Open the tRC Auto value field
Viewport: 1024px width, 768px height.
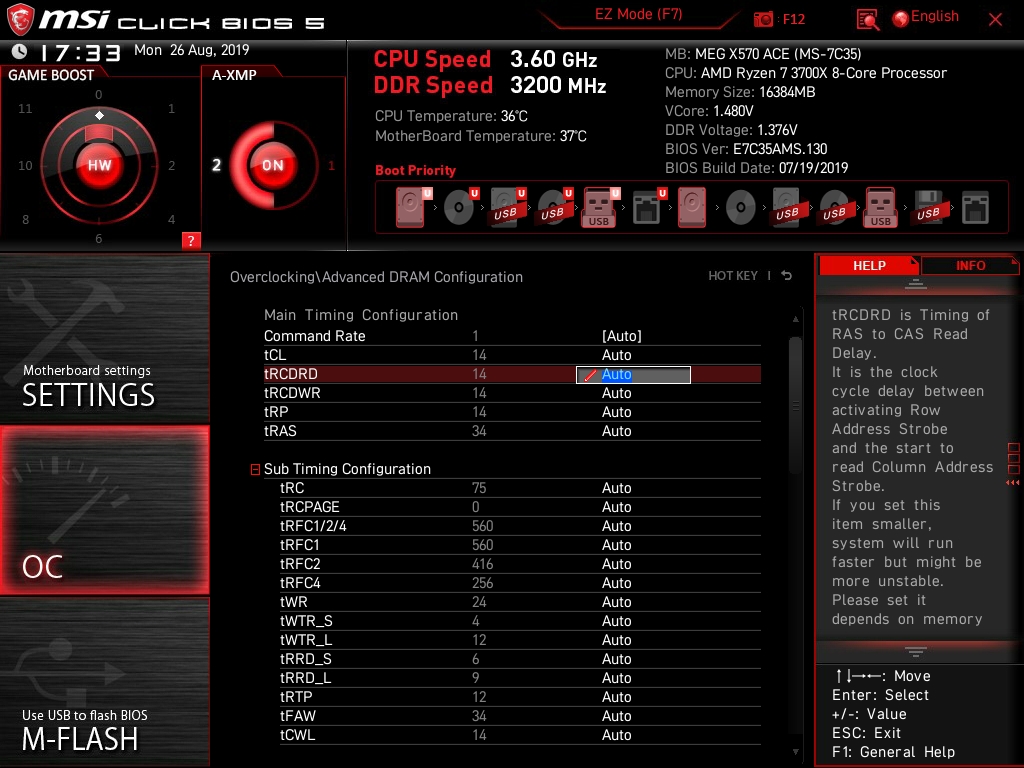point(616,488)
